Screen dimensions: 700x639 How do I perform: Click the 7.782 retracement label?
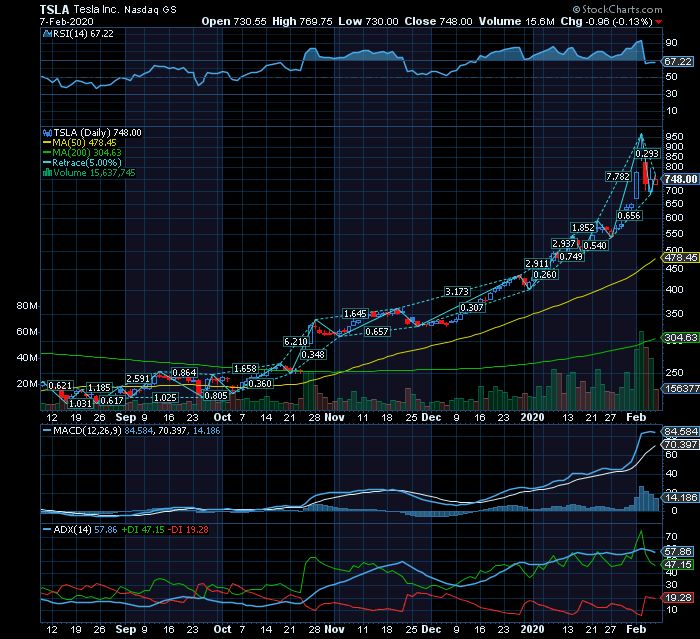[618, 177]
